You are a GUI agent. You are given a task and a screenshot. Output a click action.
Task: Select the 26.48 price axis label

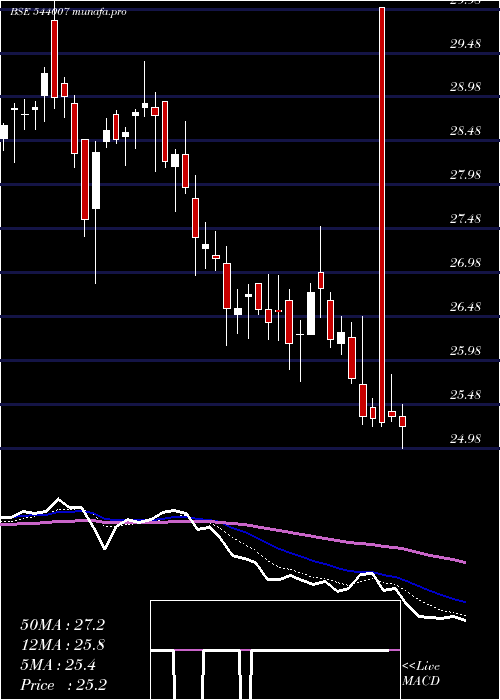pyautogui.click(x=465, y=307)
